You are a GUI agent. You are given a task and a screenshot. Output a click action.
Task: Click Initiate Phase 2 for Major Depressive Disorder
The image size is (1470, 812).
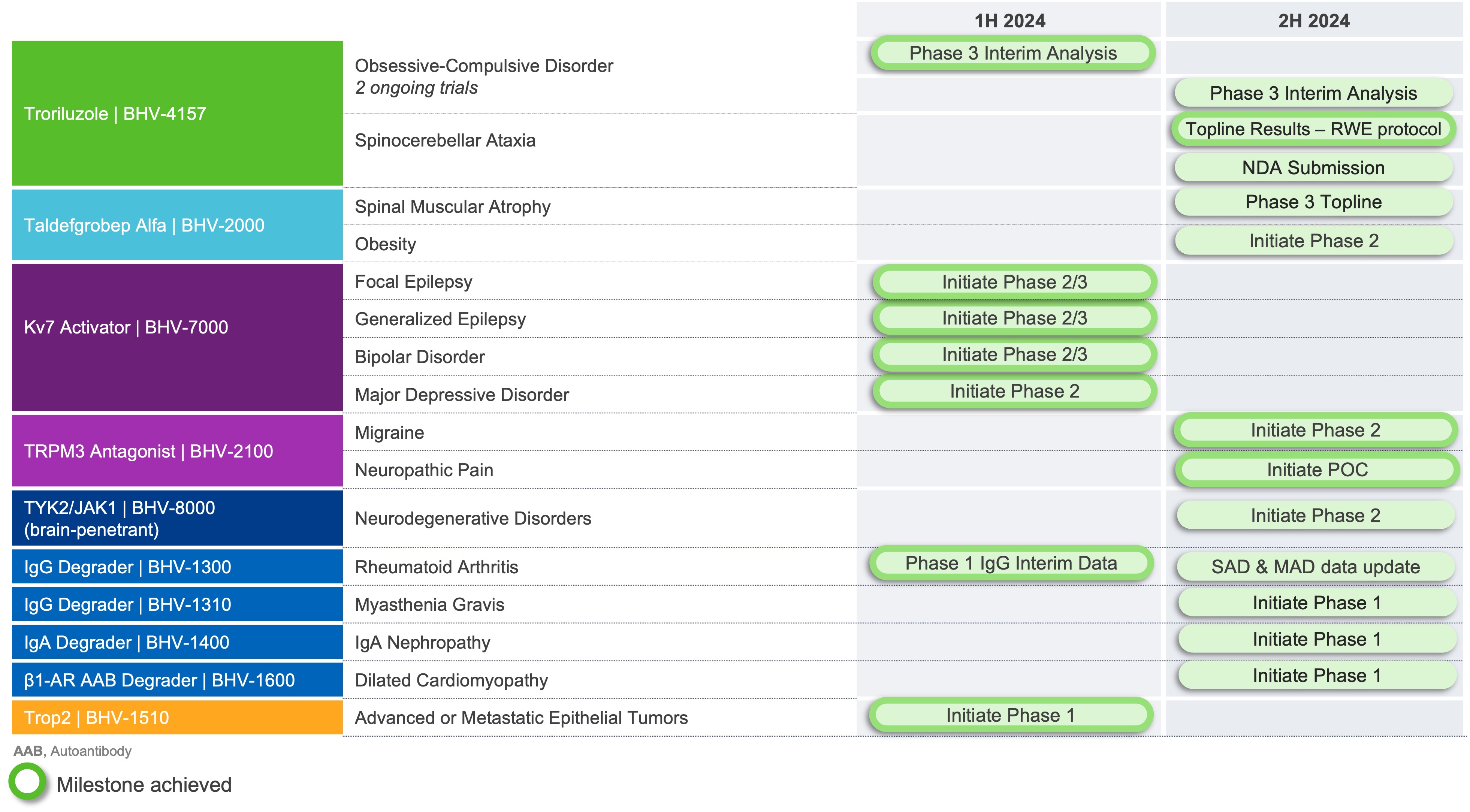click(x=1014, y=392)
